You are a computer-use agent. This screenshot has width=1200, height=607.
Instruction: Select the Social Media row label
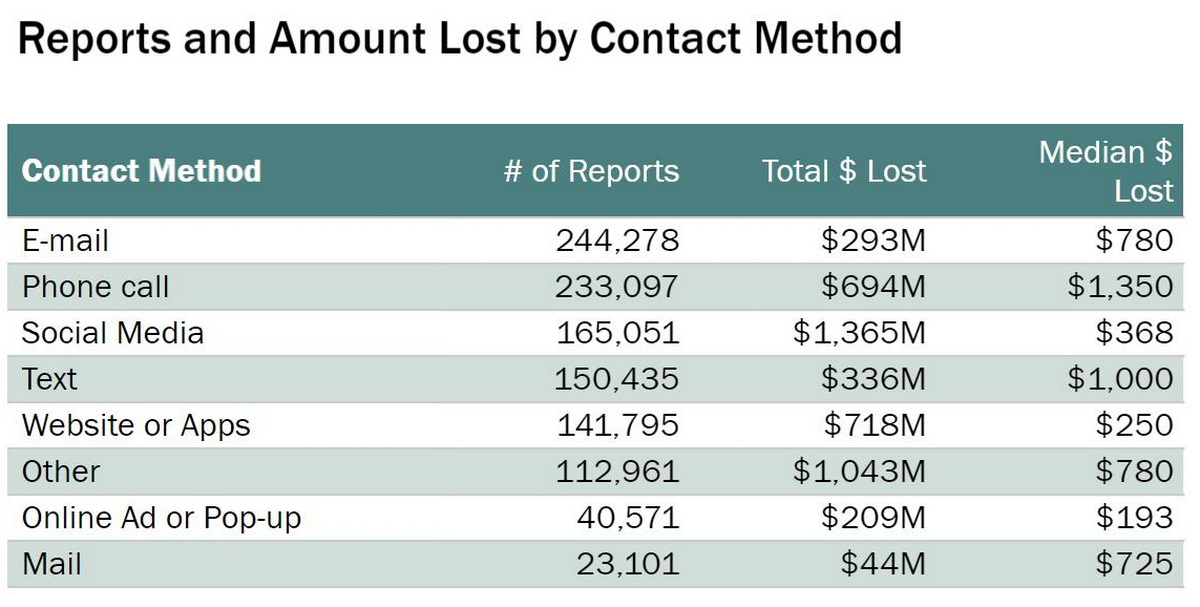(x=112, y=333)
